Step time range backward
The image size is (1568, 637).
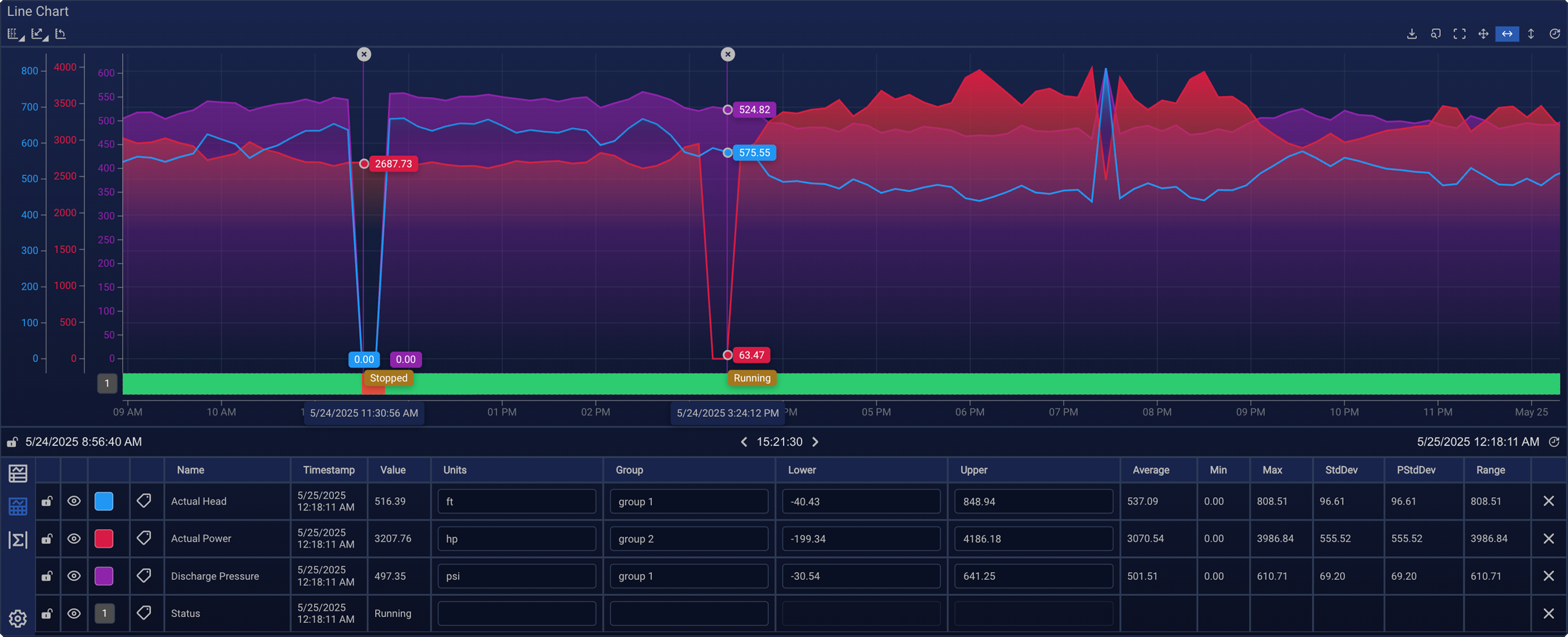(744, 442)
